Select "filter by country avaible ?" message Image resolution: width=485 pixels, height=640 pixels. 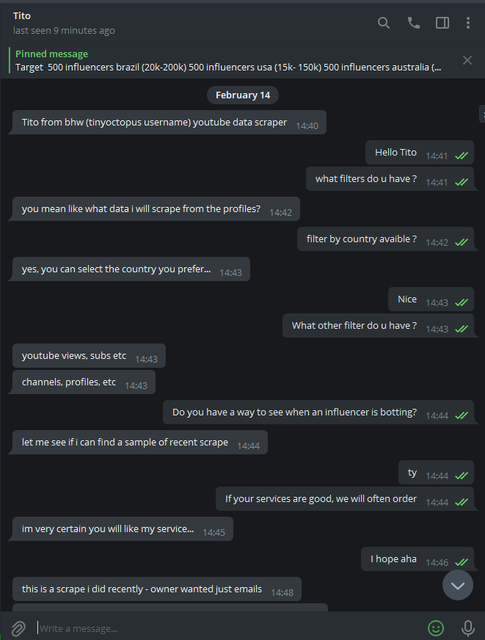385,239
